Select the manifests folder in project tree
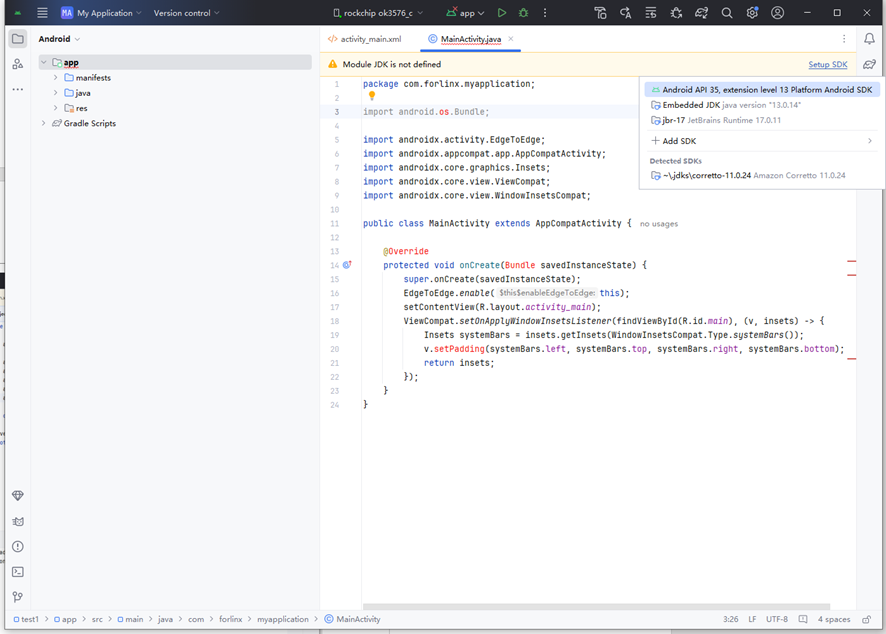The height and width of the screenshot is (634, 886). (87, 77)
